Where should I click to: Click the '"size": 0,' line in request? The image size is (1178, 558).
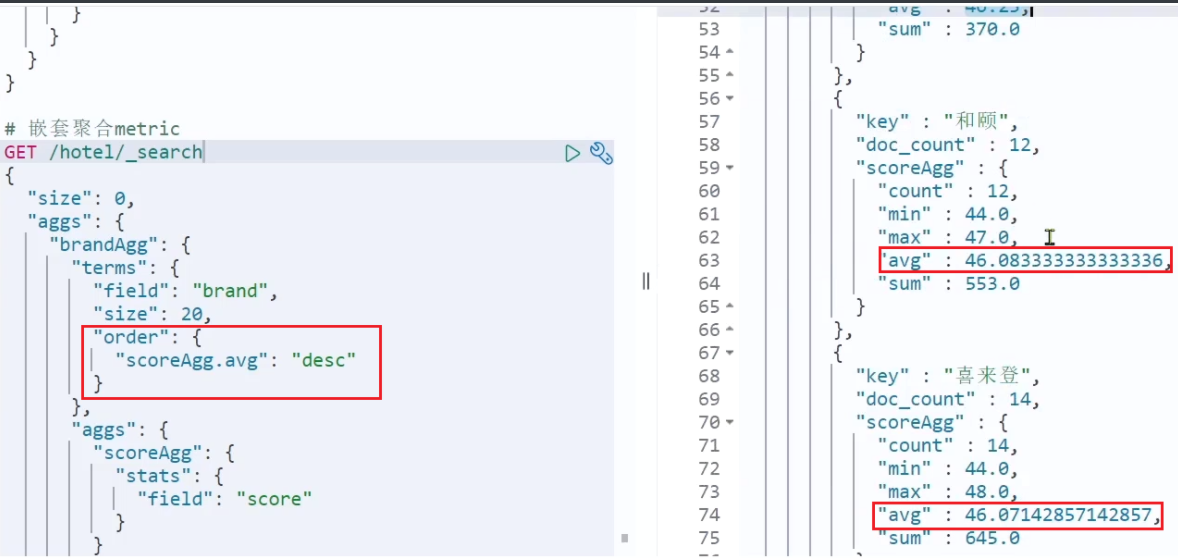click(x=81, y=199)
